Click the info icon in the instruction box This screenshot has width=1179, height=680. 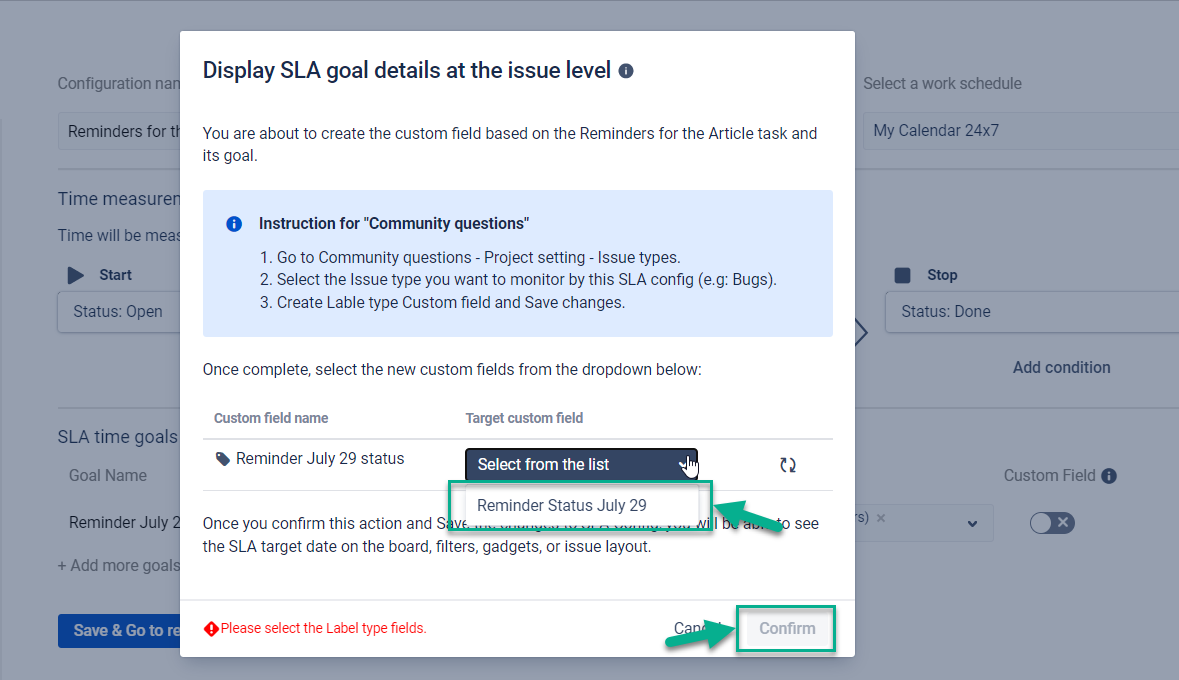(233, 223)
